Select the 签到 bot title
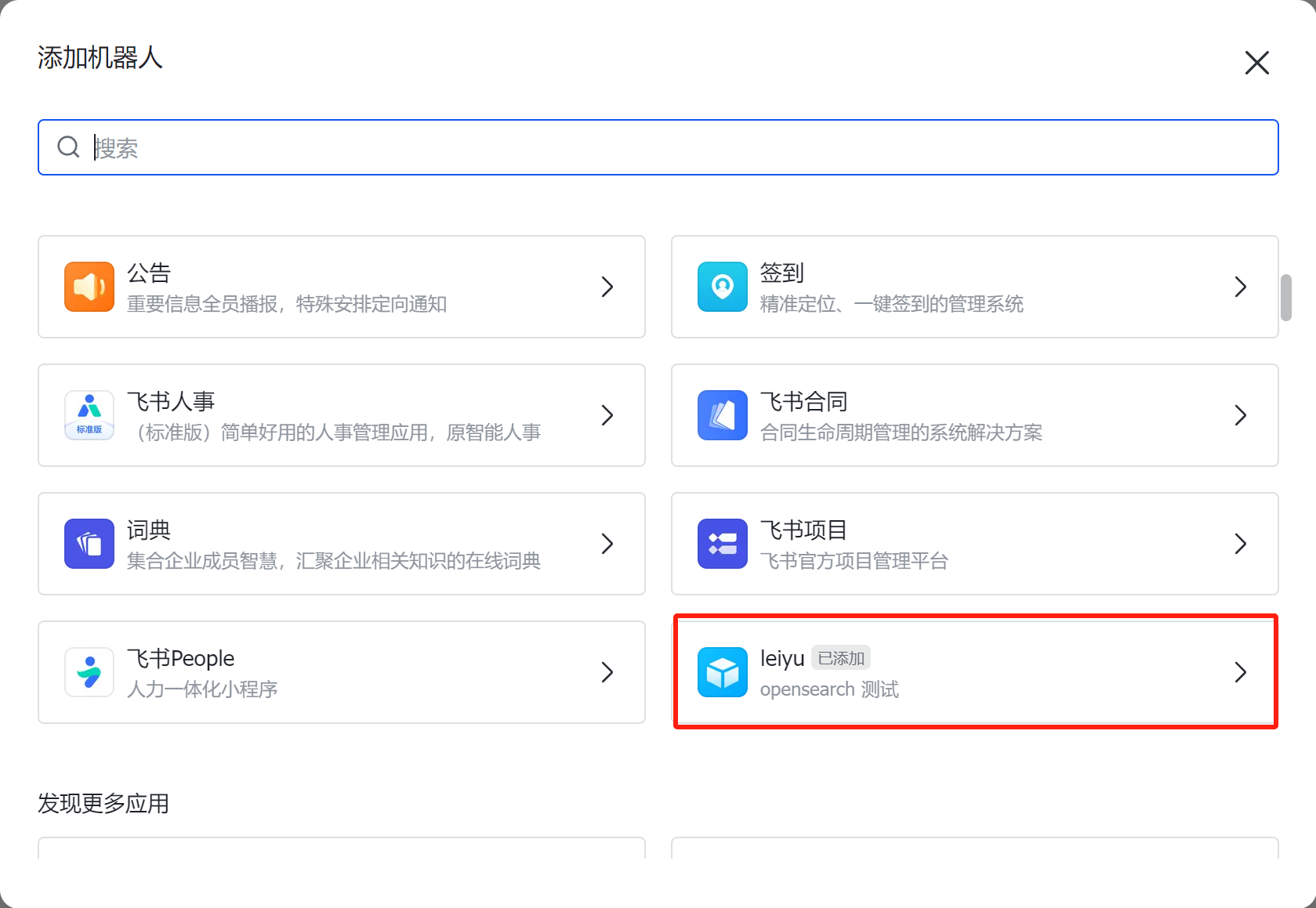1316x908 pixels. tap(782, 273)
